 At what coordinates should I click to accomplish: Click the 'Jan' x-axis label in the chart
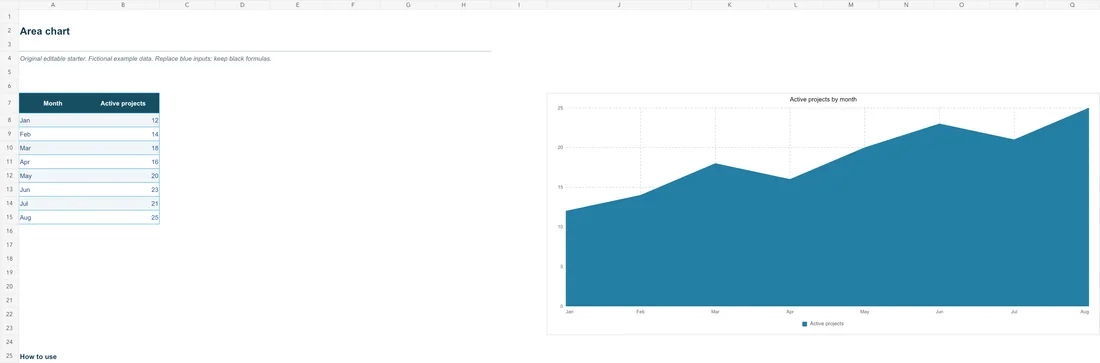569,312
